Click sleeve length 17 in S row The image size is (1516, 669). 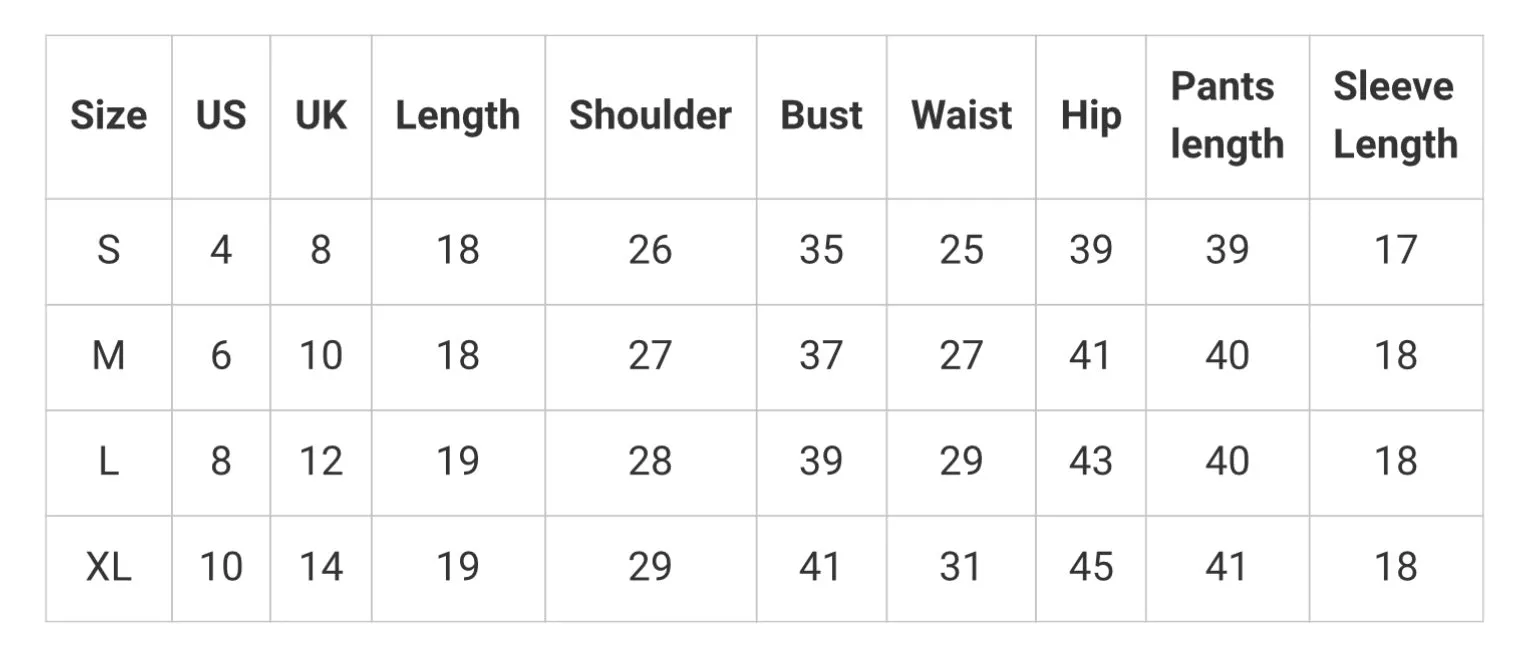point(1395,250)
